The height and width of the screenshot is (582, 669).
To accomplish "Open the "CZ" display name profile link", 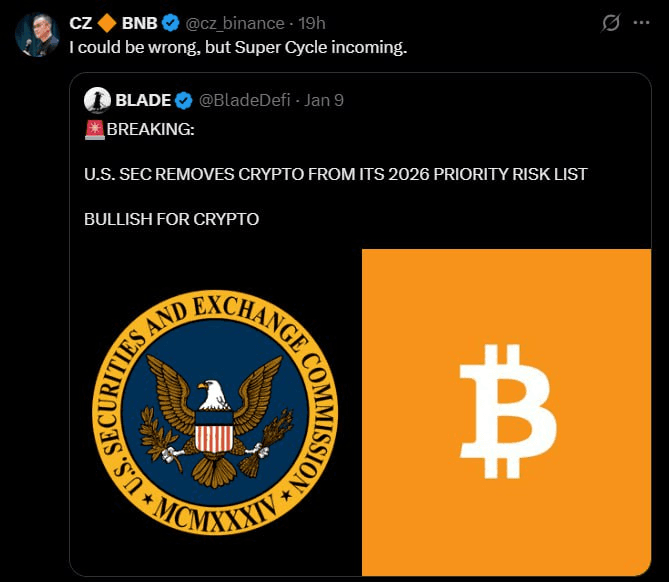I will (81, 23).
